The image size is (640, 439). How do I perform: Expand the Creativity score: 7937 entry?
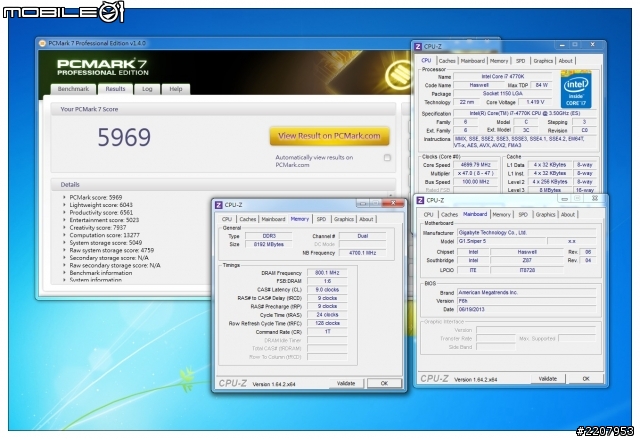point(64,228)
